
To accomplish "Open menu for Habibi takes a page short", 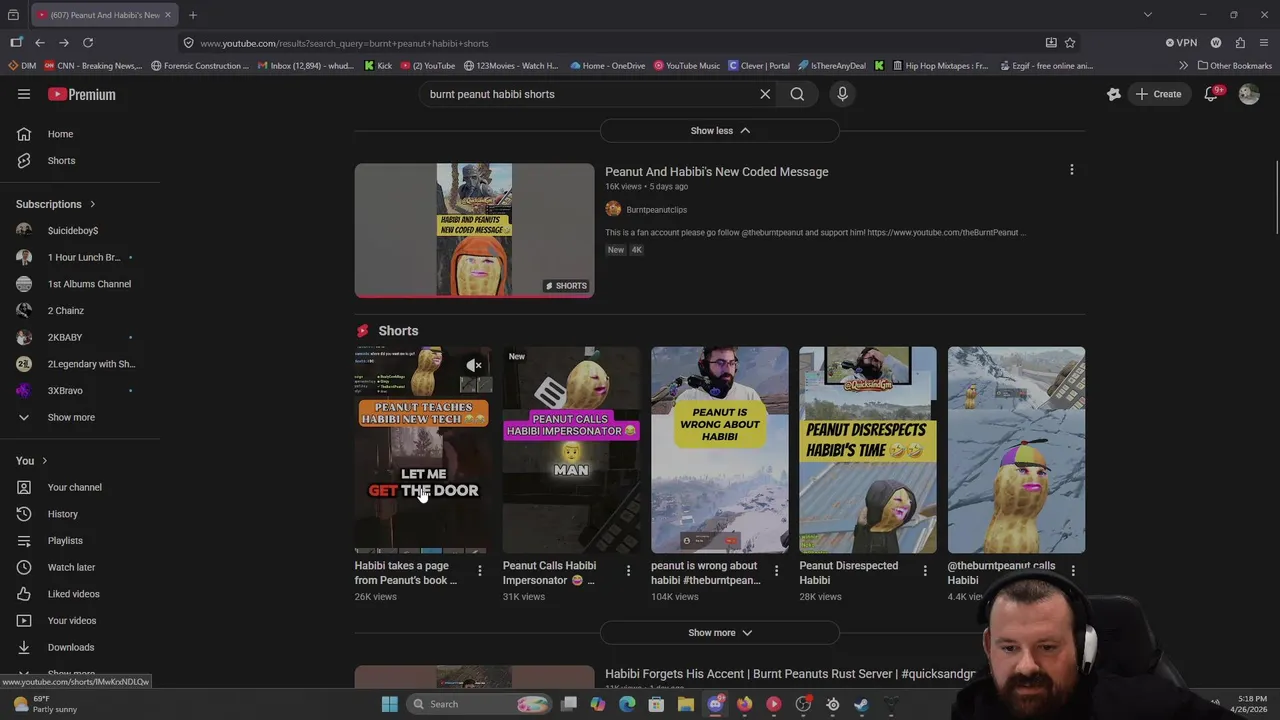I will [x=480, y=571].
